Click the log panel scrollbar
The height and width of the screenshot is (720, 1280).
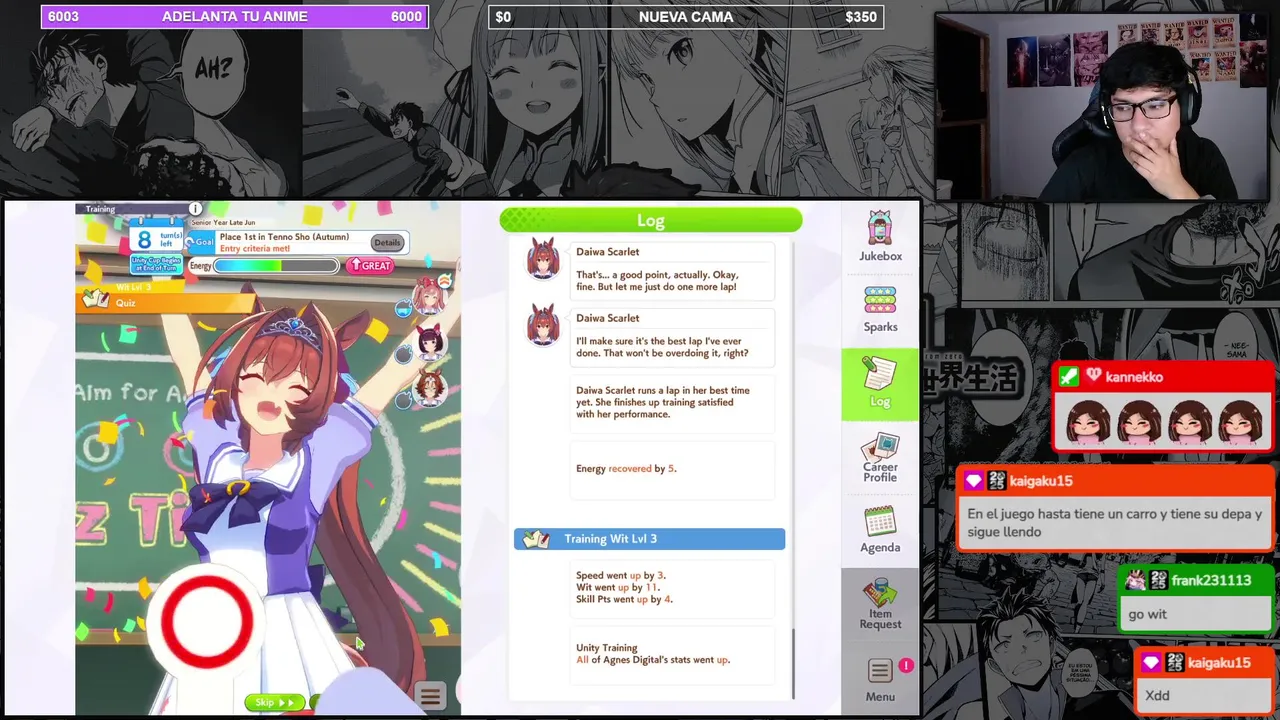794,665
